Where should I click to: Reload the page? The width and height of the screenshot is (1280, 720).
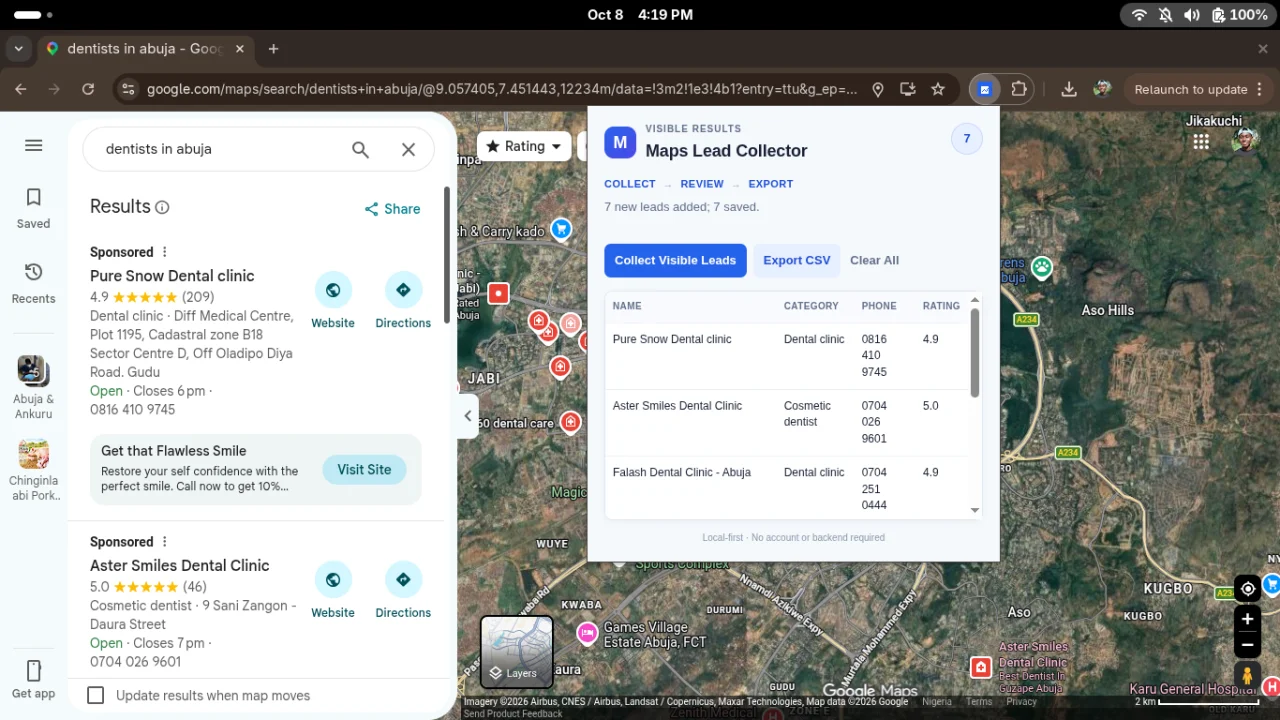[x=88, y=89]
